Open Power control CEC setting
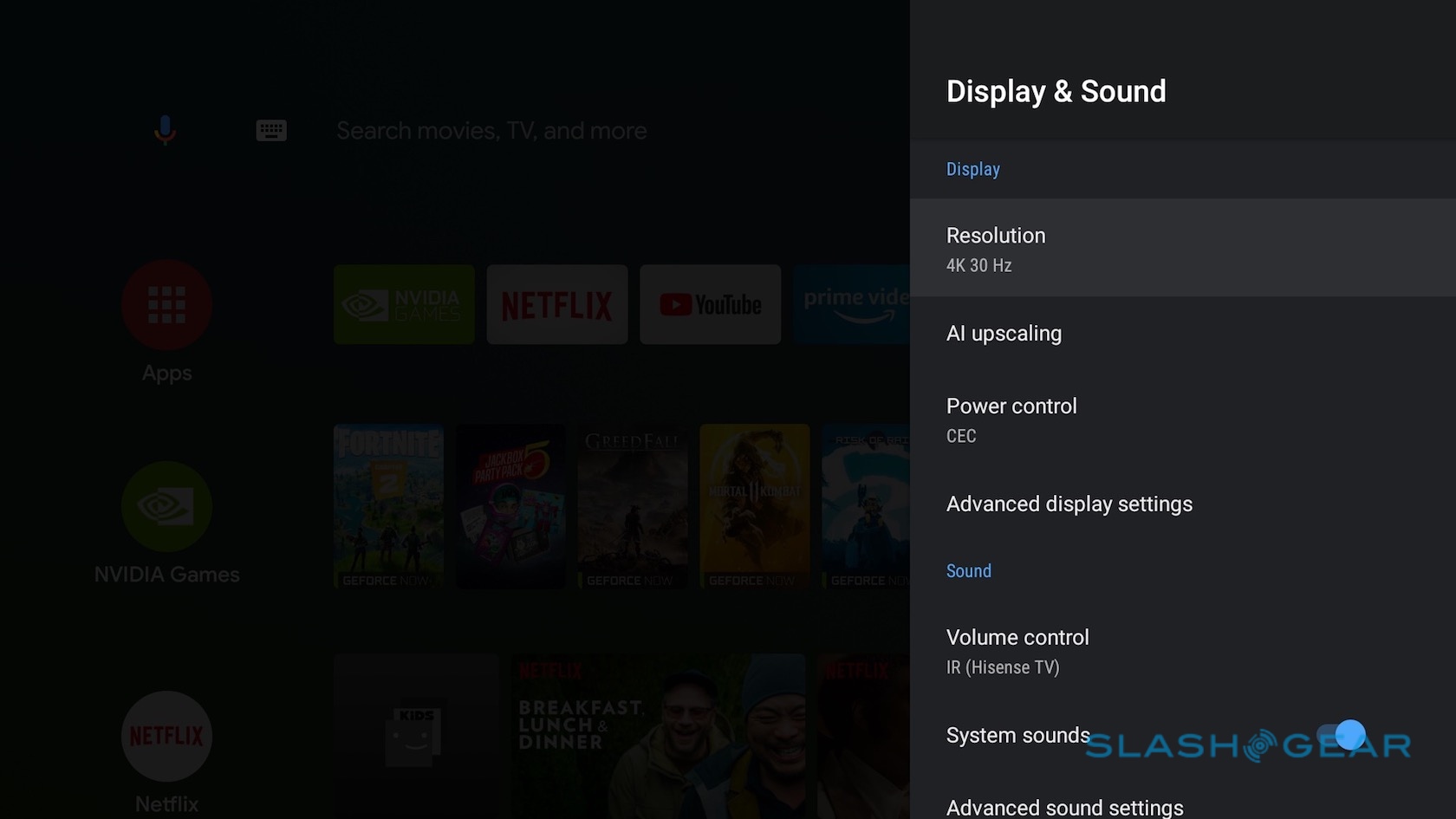 [x=1182, y=419]
